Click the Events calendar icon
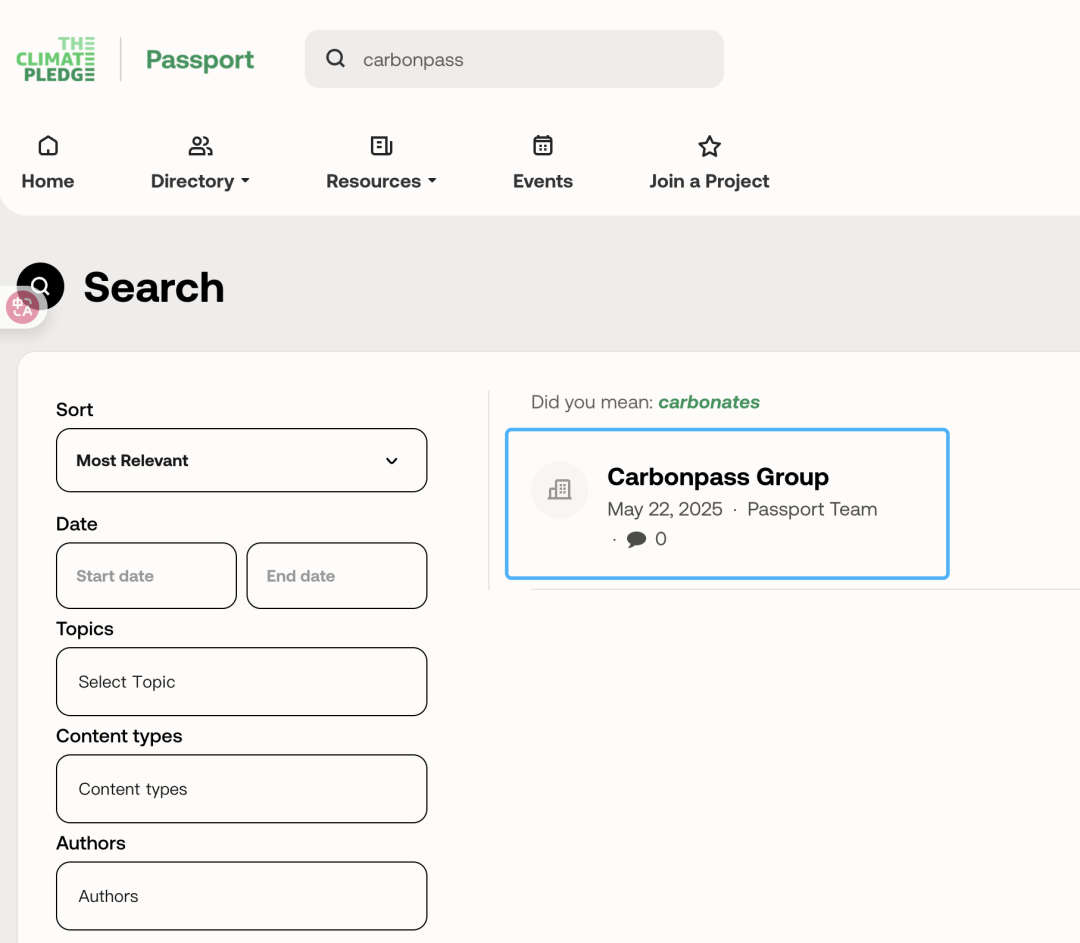This screenshot has height=943, width=1080. [543, 147]
